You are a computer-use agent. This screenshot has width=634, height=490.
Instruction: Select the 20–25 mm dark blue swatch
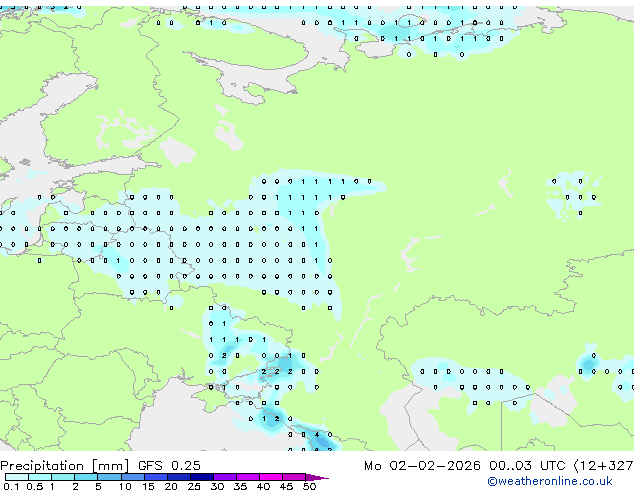pos(179,477)
